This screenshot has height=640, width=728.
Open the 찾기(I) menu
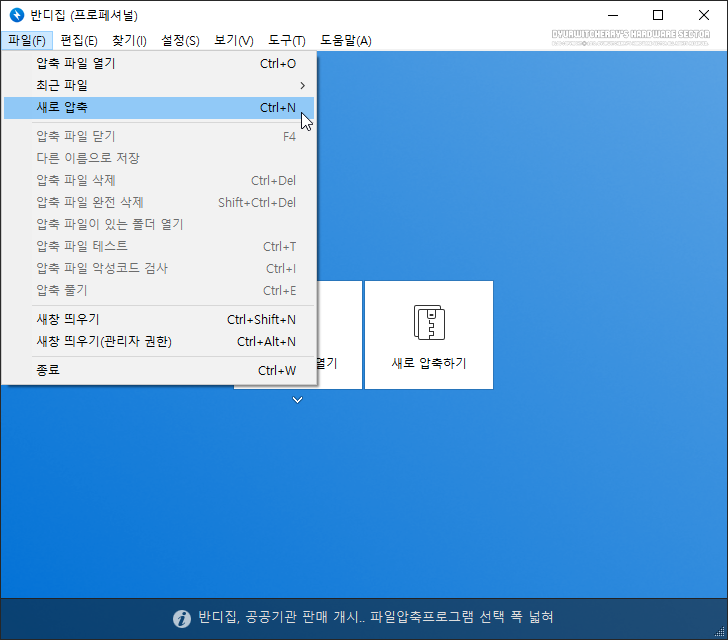coord(129,40)
